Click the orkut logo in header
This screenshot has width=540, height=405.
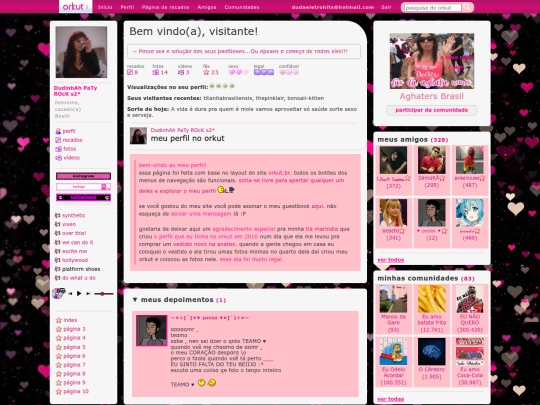click(75, 7)
